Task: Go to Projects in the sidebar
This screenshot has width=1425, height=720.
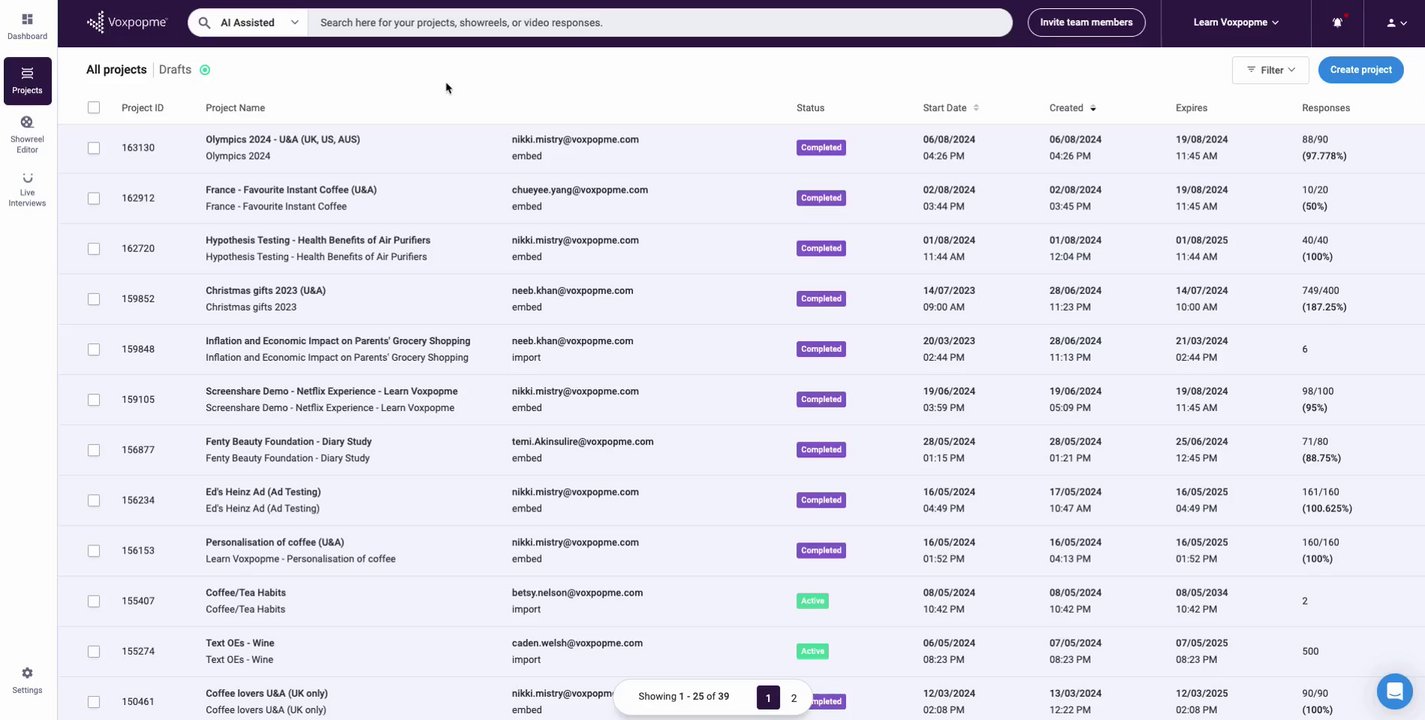Action: point(27,81)
